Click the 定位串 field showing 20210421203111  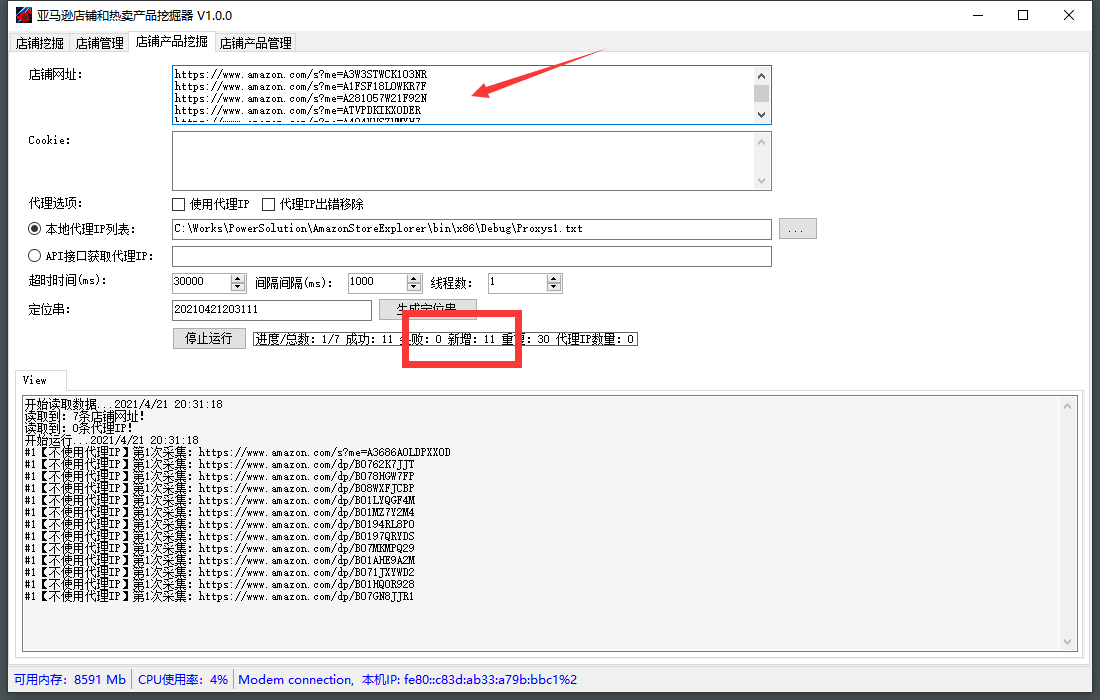click(271, 310)
